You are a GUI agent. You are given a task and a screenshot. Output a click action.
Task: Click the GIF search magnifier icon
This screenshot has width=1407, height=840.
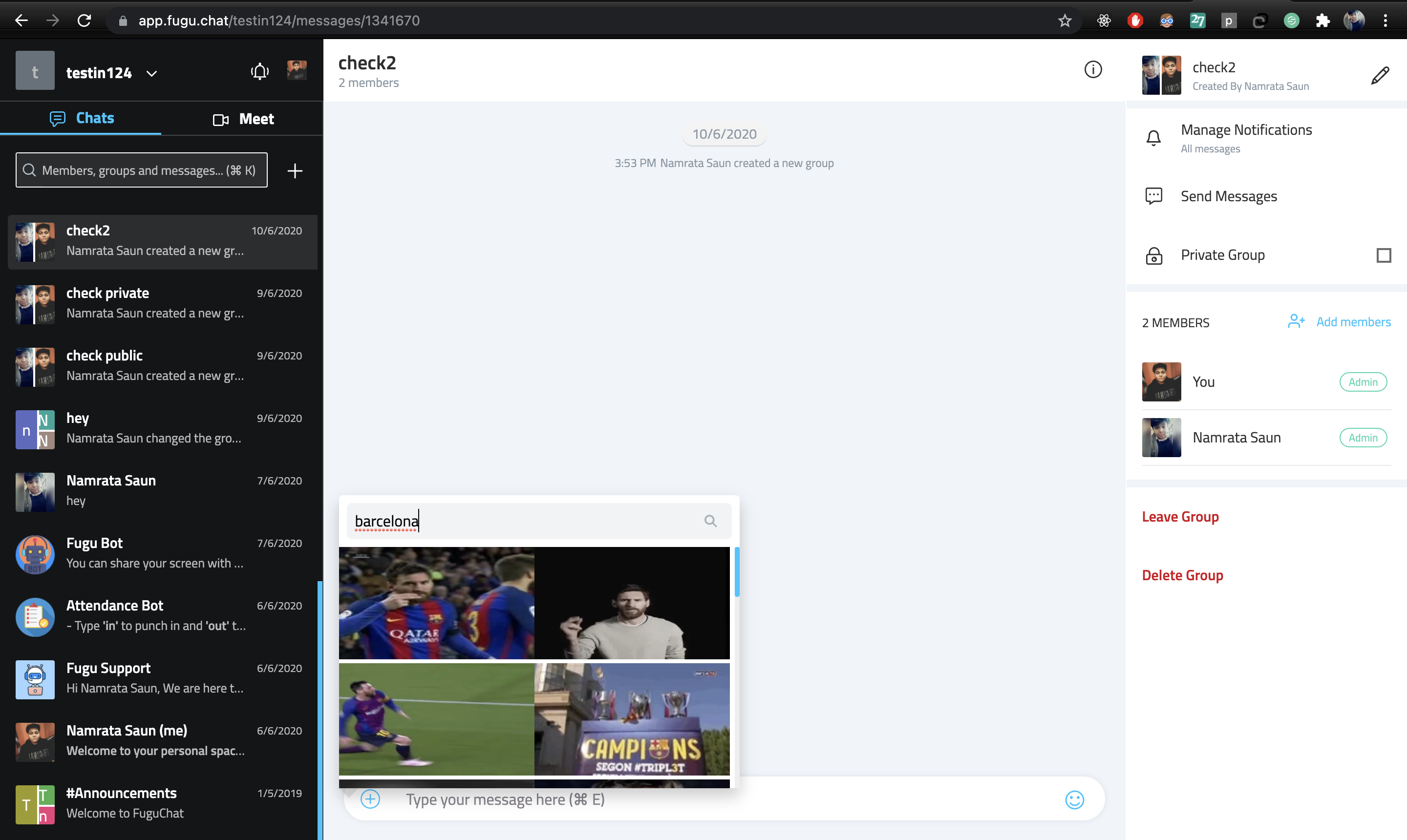point(710,521)
